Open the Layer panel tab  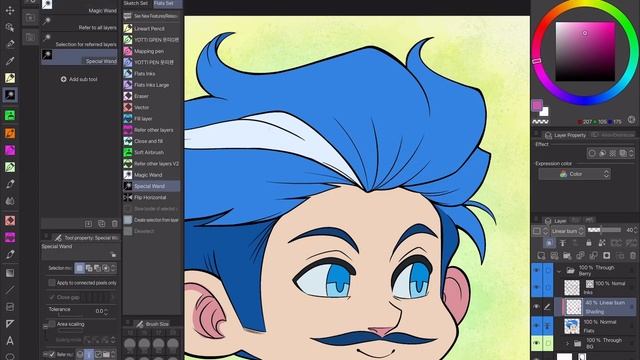pos(556,221)
